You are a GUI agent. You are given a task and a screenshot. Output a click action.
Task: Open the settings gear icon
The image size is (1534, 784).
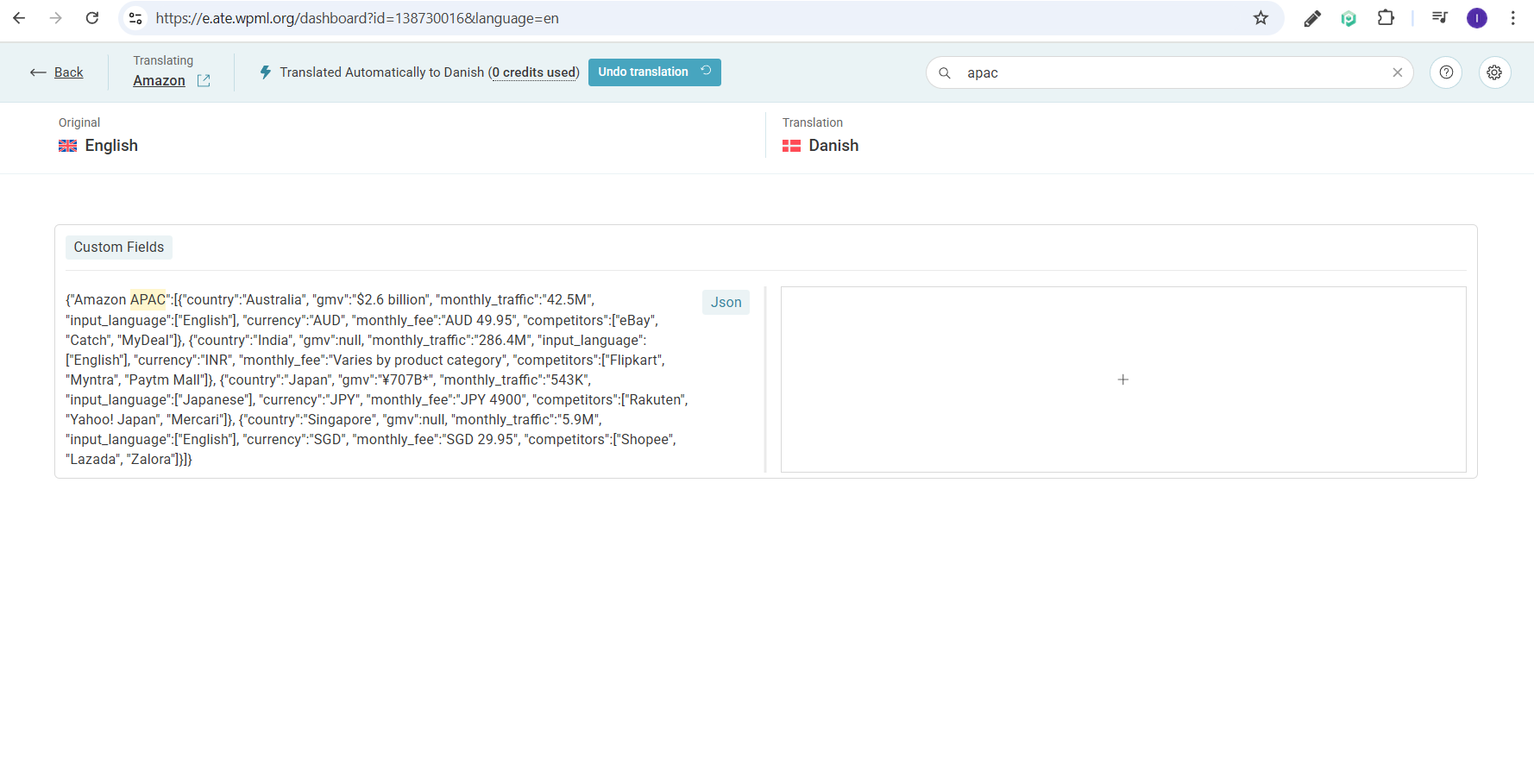pyautogui.click(x=1494, y=72)
